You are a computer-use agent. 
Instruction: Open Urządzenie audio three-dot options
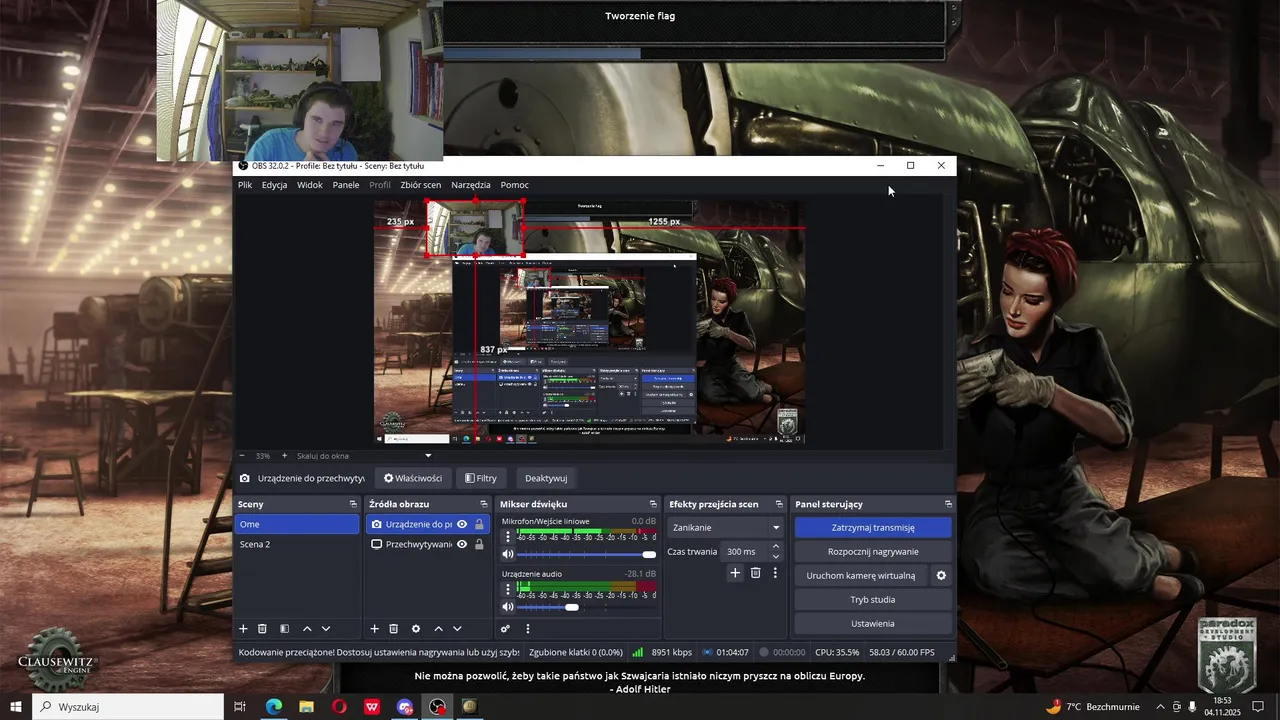(x=507, y=590)
